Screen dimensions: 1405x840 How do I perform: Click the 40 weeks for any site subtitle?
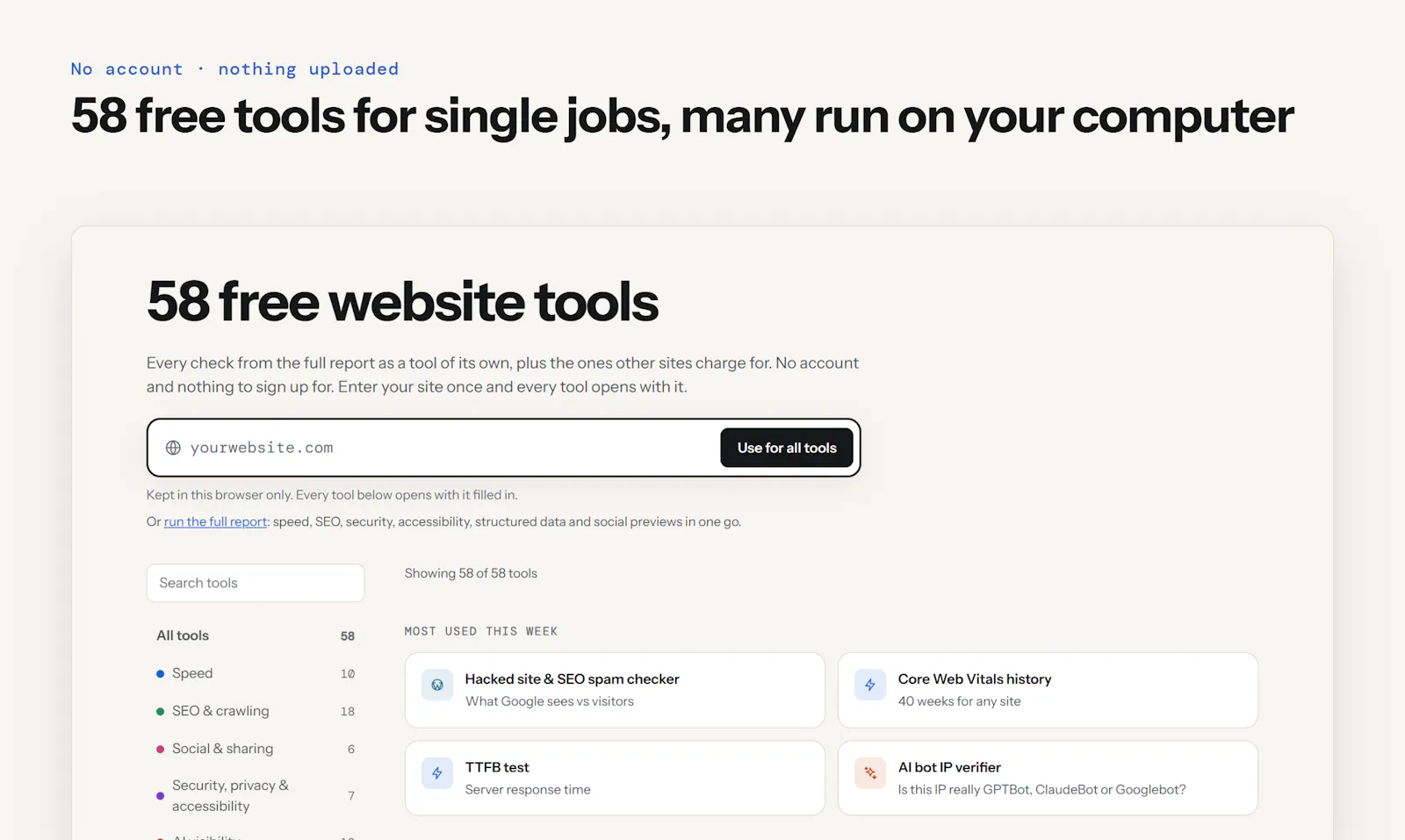(959, 701)
